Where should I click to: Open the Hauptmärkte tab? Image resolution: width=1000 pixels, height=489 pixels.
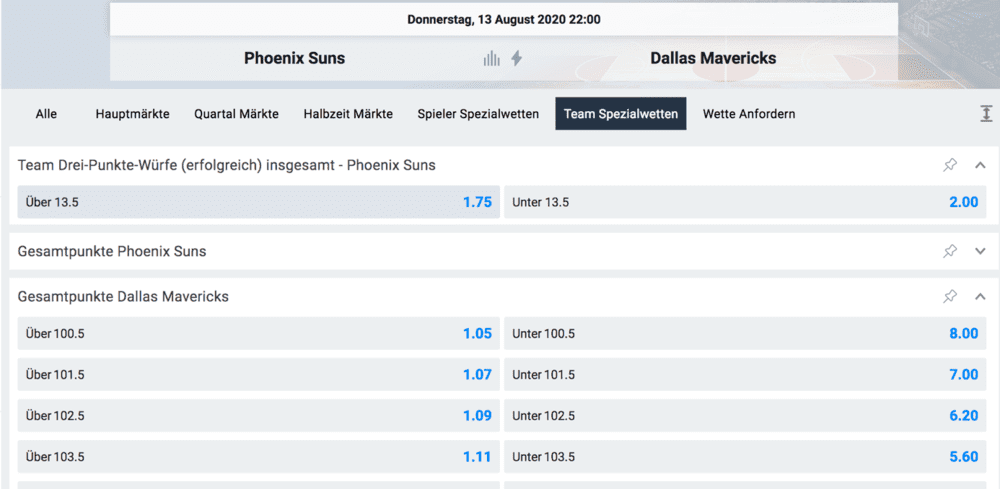coord(133,114)
